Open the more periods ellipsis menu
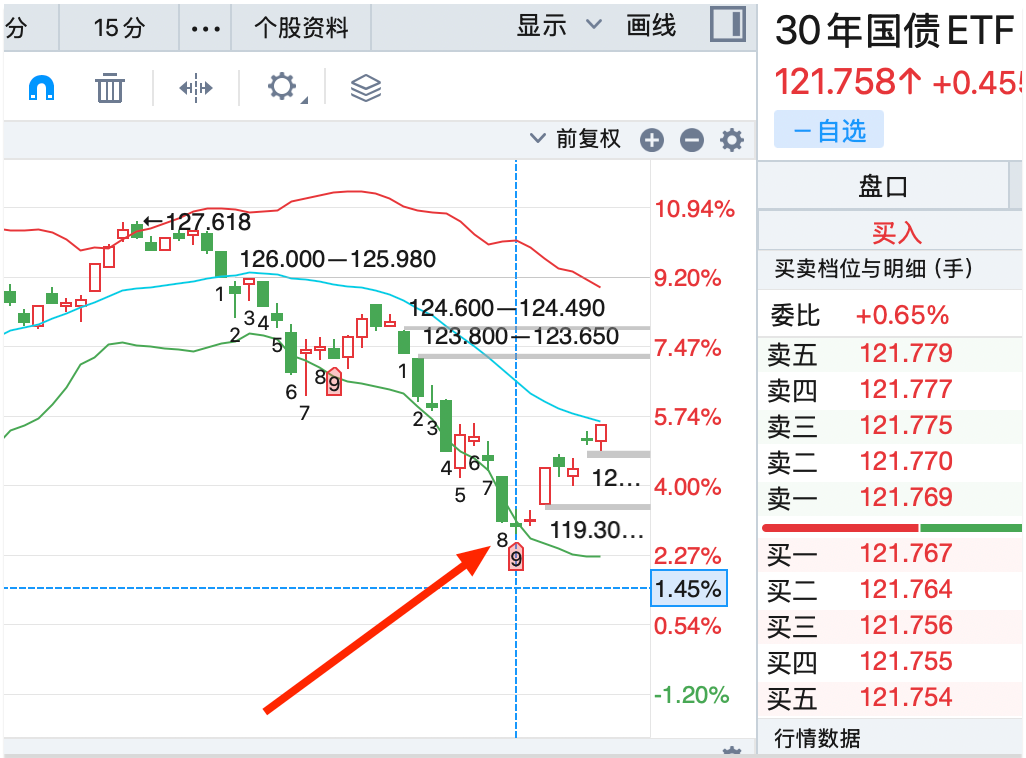This screenshot has width=1026, height=758. pyautogui.click(x=205, y=28)
